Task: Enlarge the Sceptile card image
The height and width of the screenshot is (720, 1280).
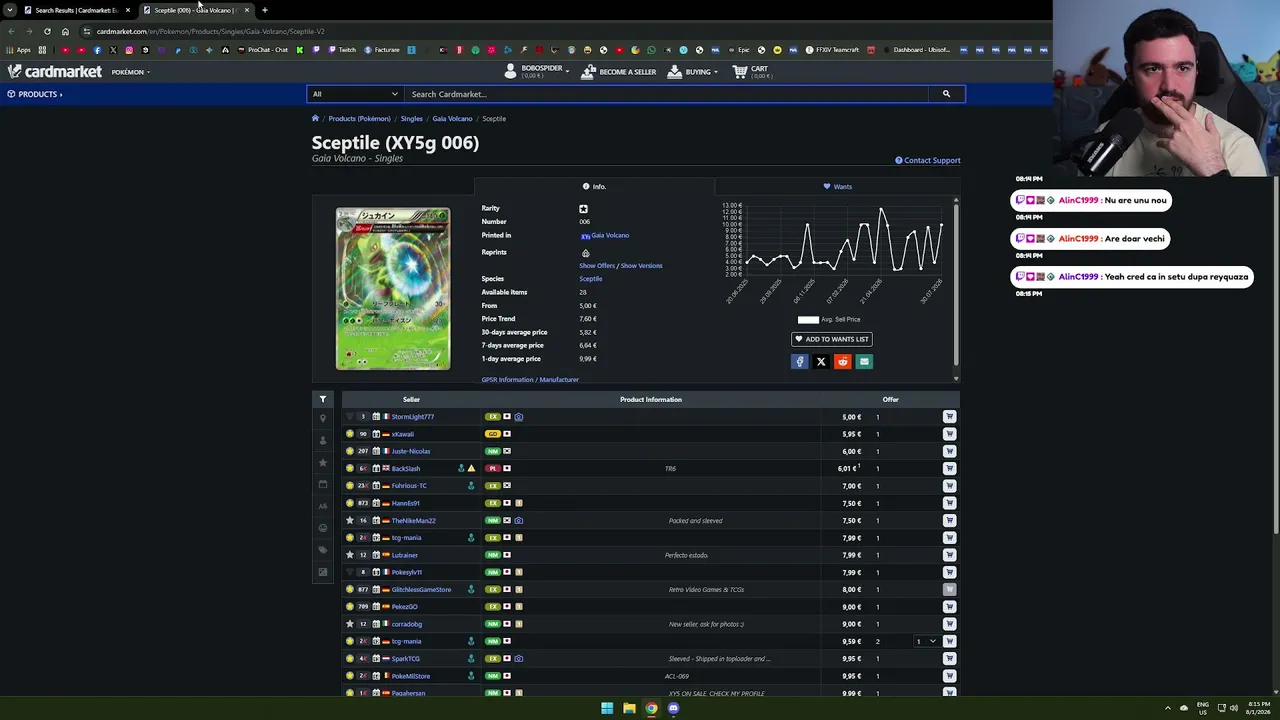Action: point(393,289)
